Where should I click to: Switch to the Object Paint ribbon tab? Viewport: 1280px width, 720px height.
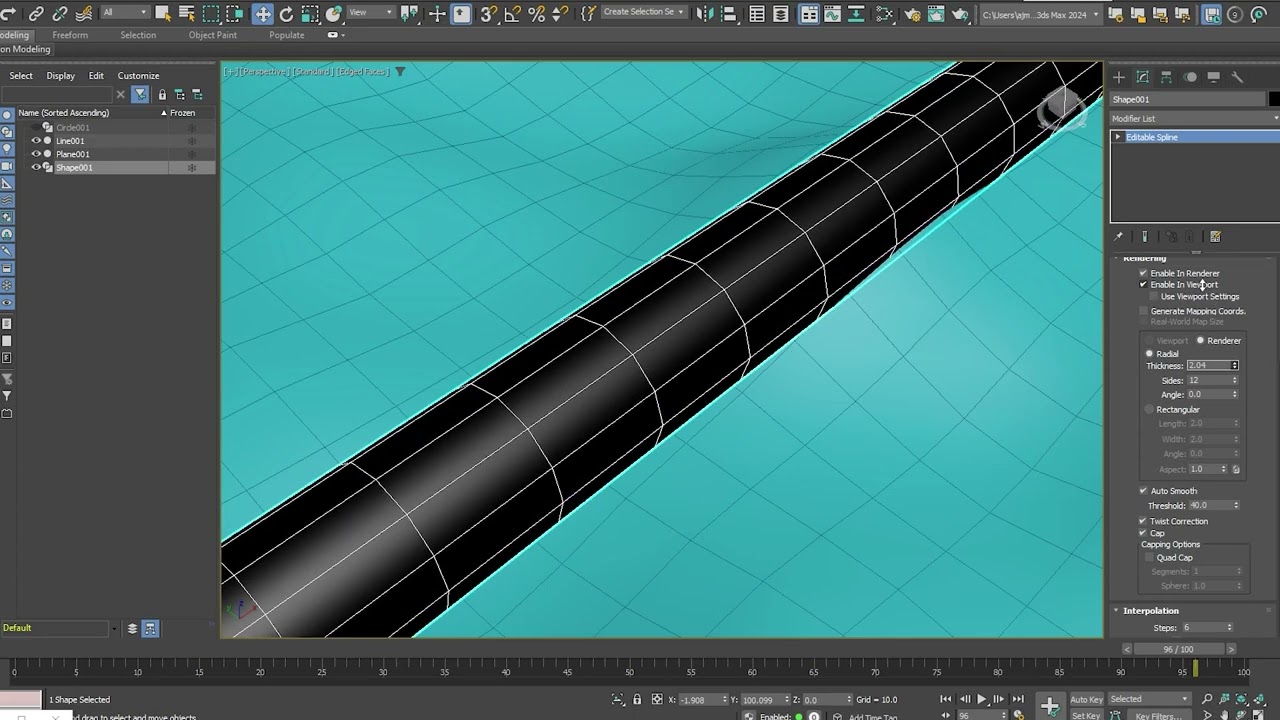coord(213,35)
